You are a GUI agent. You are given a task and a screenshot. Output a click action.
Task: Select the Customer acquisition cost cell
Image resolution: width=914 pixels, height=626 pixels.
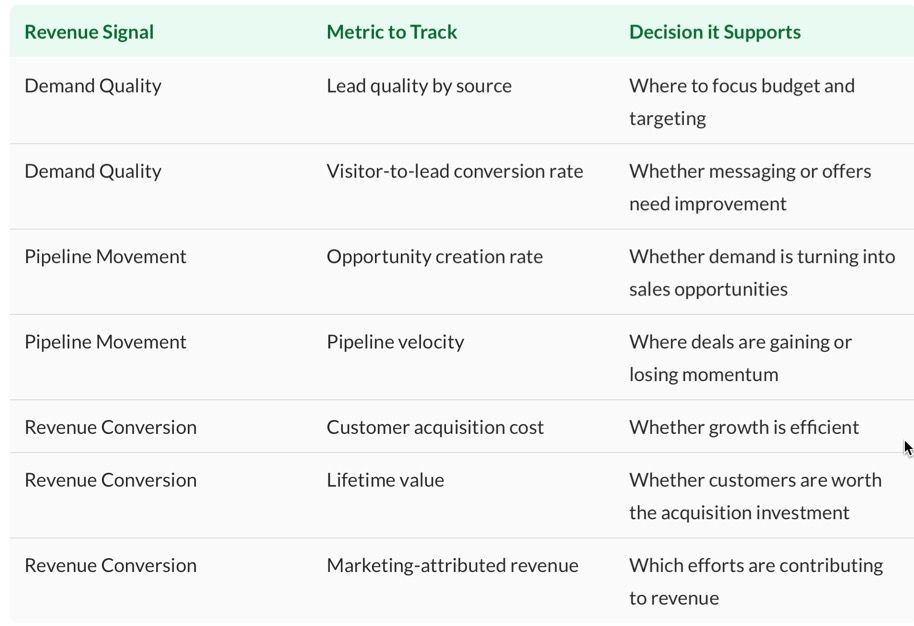435,427
